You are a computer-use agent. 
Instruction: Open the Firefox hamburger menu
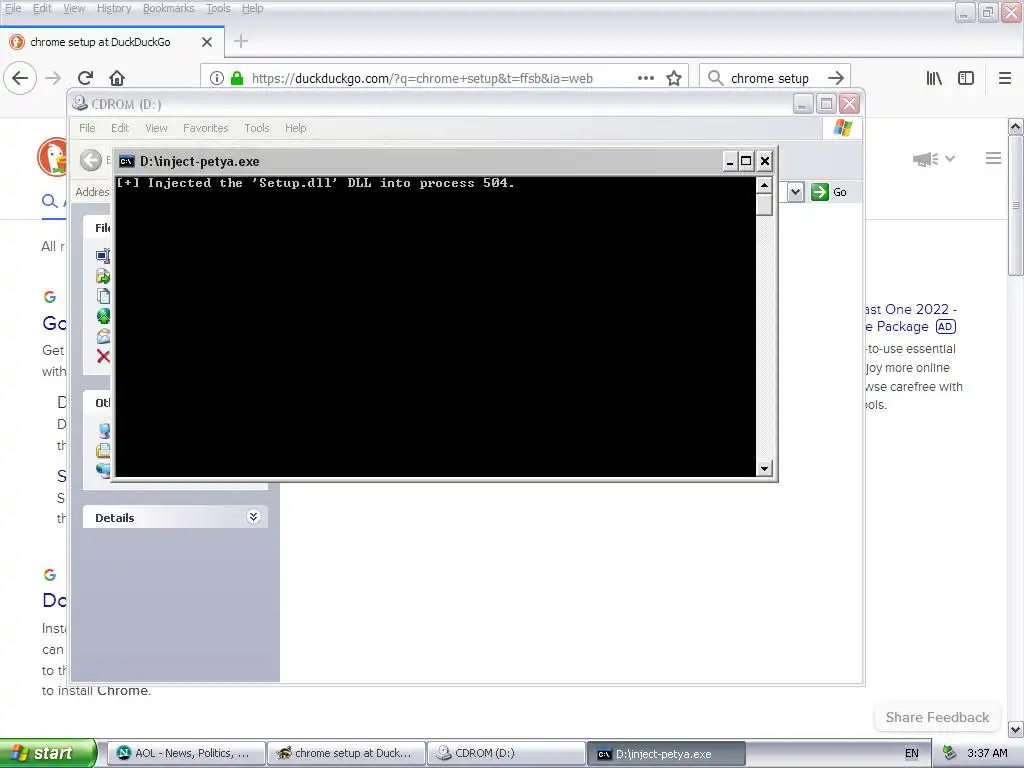tap(1005, 78)
